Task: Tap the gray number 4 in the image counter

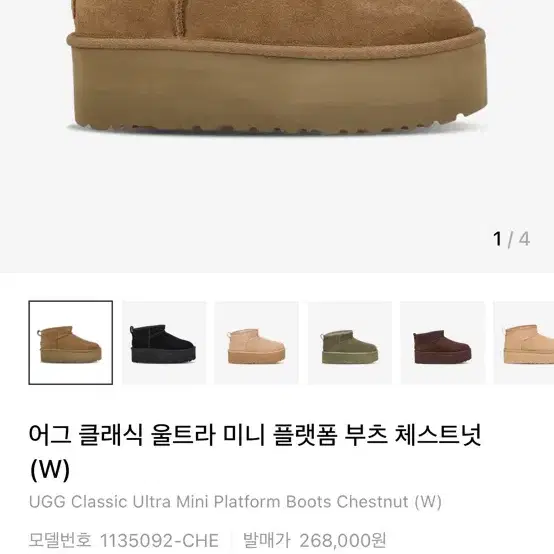Action: pyautogui.click(x=524, y=239)
